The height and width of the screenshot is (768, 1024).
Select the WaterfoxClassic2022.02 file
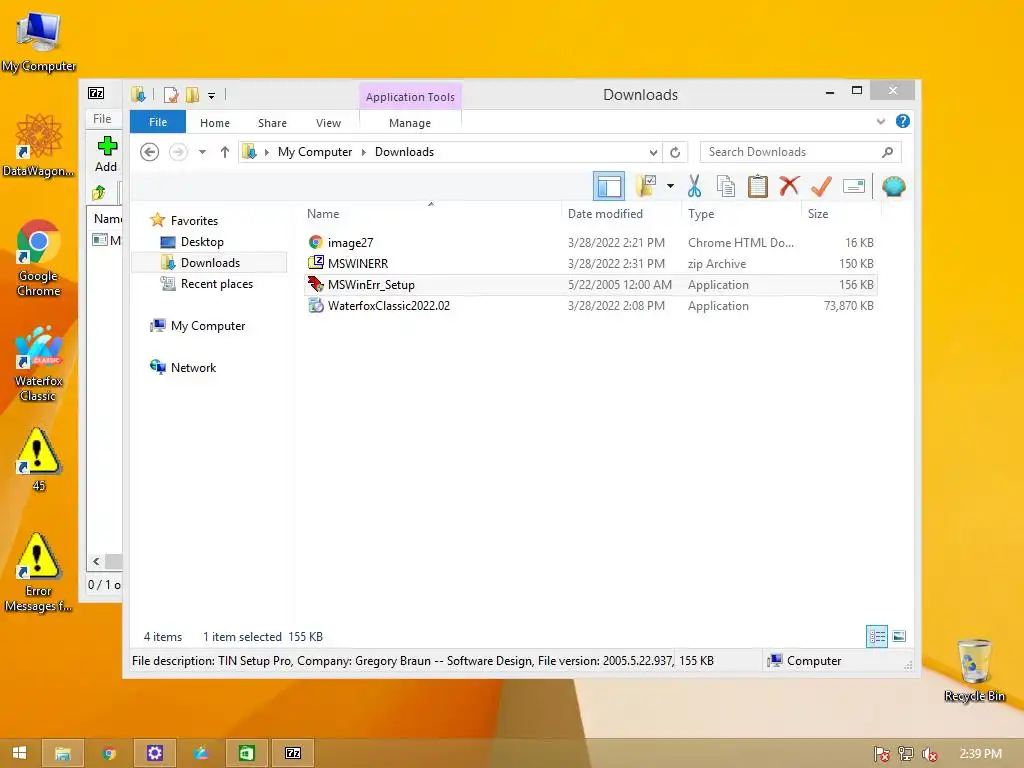click(x=591, y=306)
